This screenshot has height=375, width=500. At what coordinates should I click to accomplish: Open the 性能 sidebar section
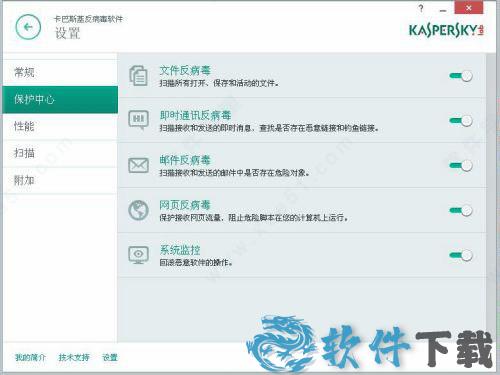tap(60, 126)
